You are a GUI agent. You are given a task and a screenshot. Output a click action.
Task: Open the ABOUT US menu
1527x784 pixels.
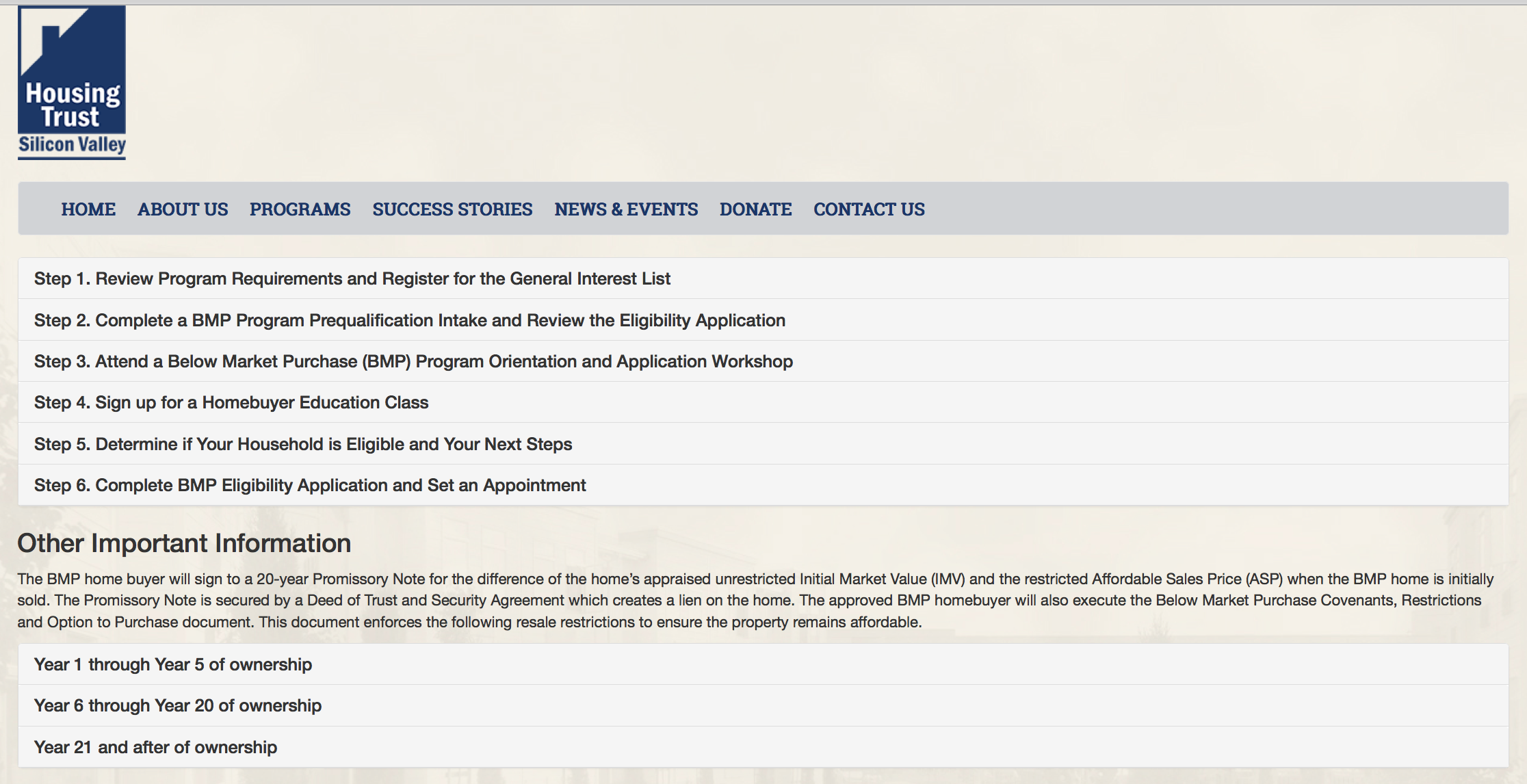point(183,209)
